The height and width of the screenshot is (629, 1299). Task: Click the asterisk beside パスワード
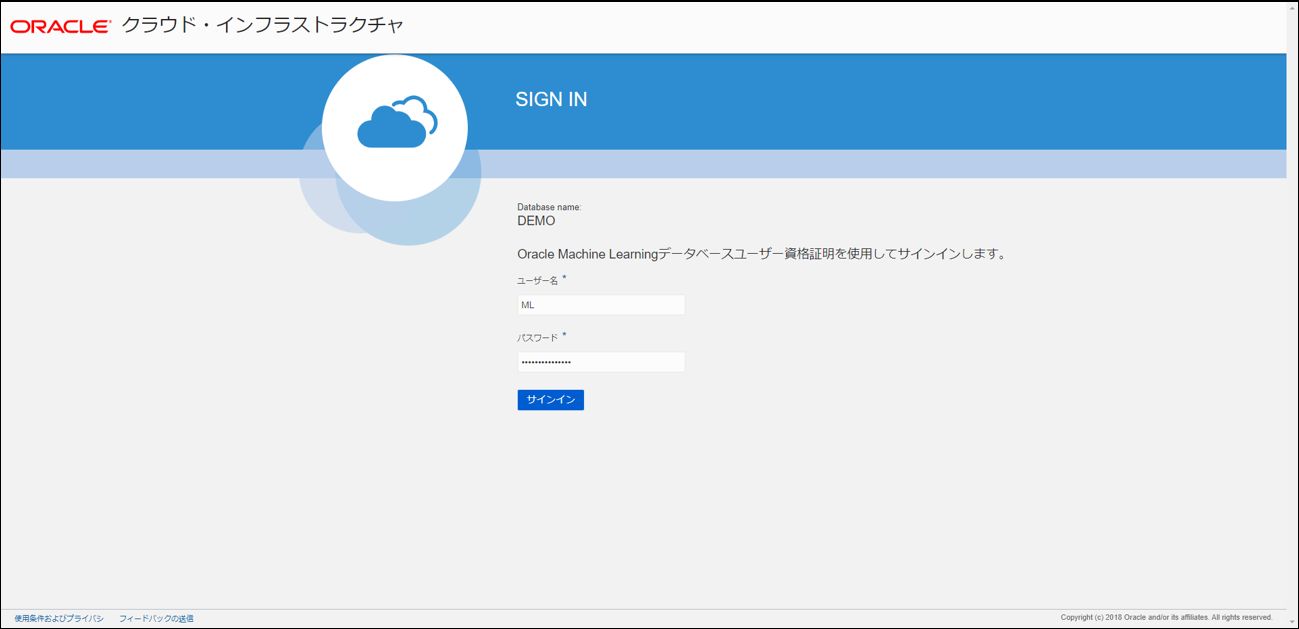click(x=564, y=335)
